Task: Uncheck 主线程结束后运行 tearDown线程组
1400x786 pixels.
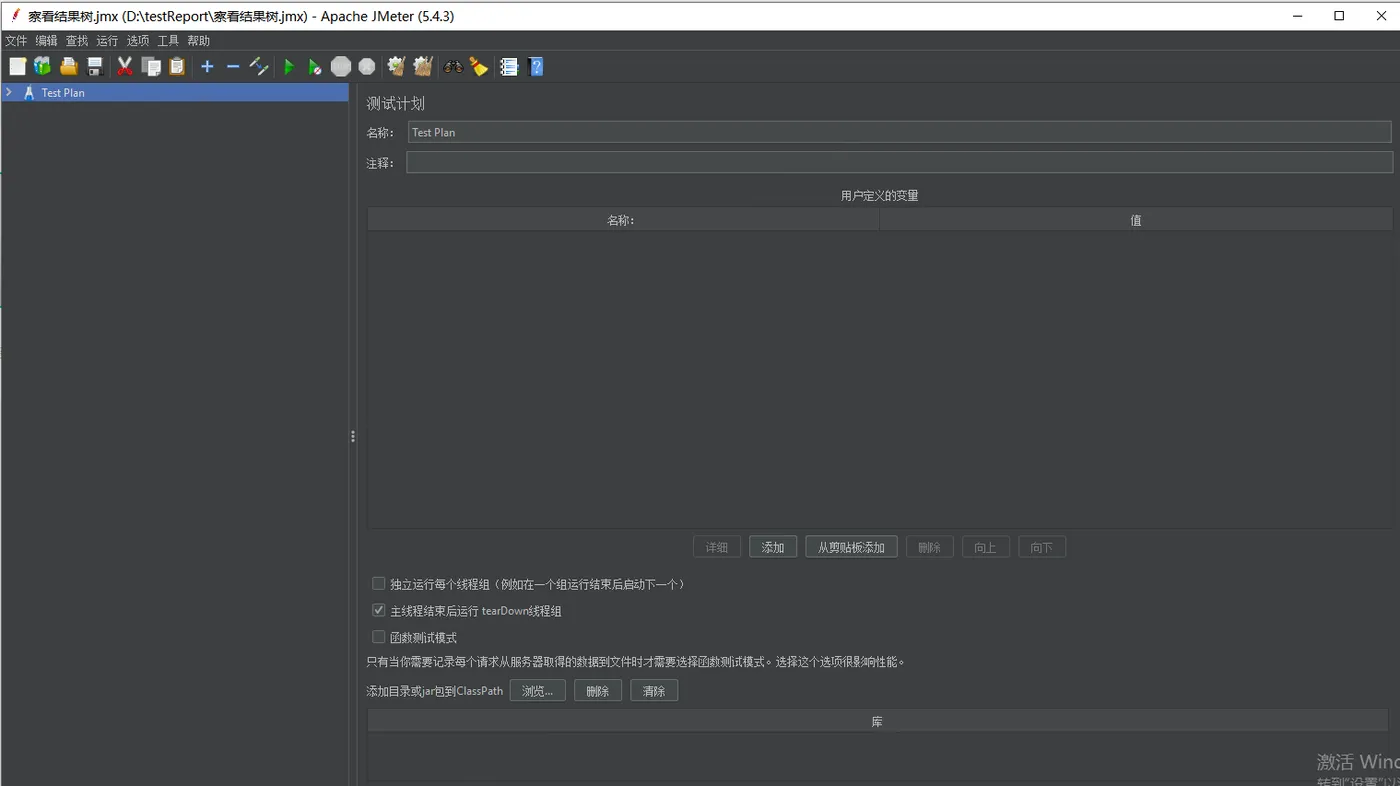Action: pyautogui.click(x=379, y=610)
